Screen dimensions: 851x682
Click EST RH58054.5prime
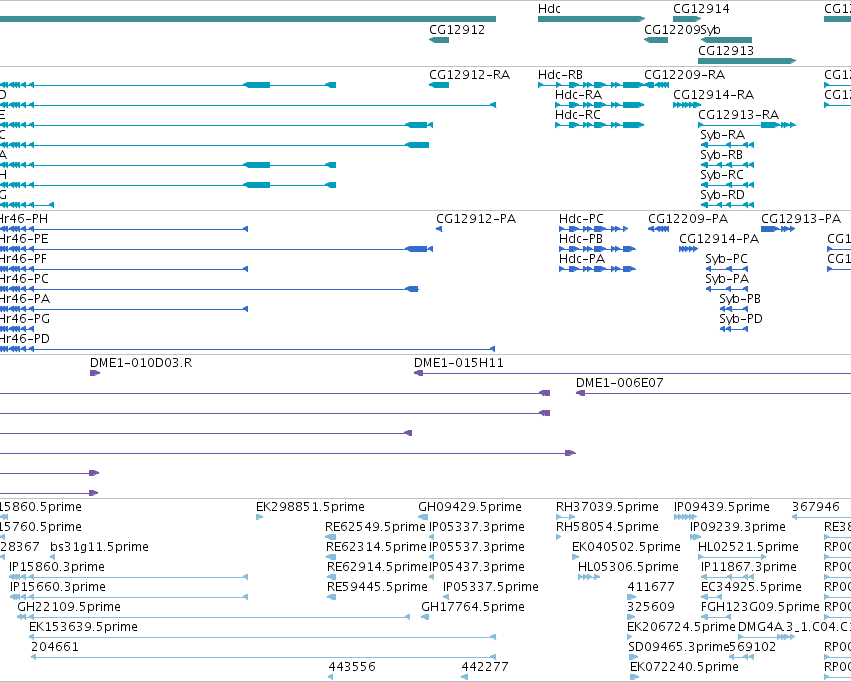coord(607,527)
